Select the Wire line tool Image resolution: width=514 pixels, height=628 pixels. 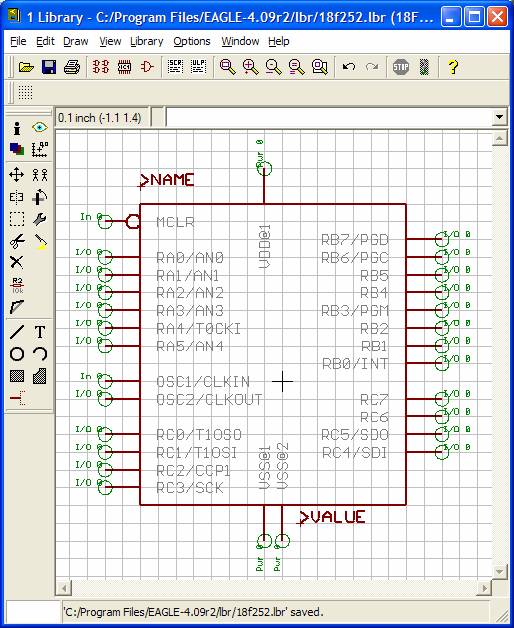[17, 332]
